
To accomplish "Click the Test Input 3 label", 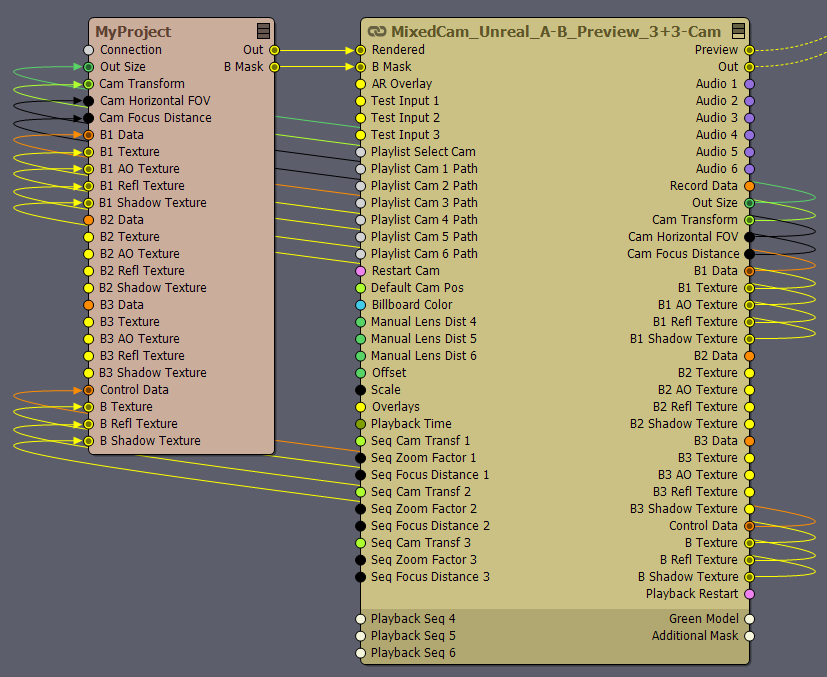I will [x=405, y=135].
